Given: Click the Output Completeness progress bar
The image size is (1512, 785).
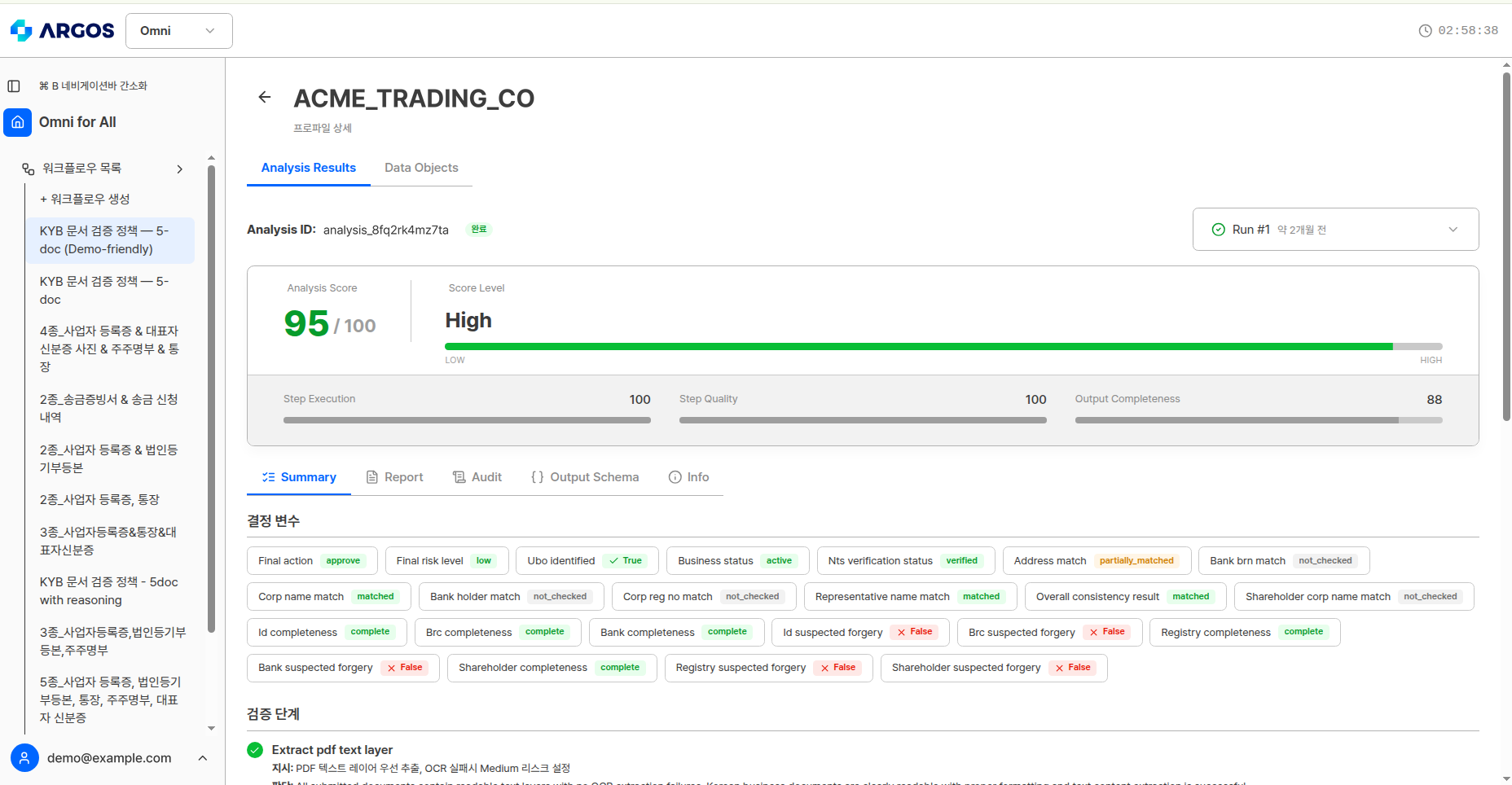Looking at the screenshot, I should pos(1259,420).
